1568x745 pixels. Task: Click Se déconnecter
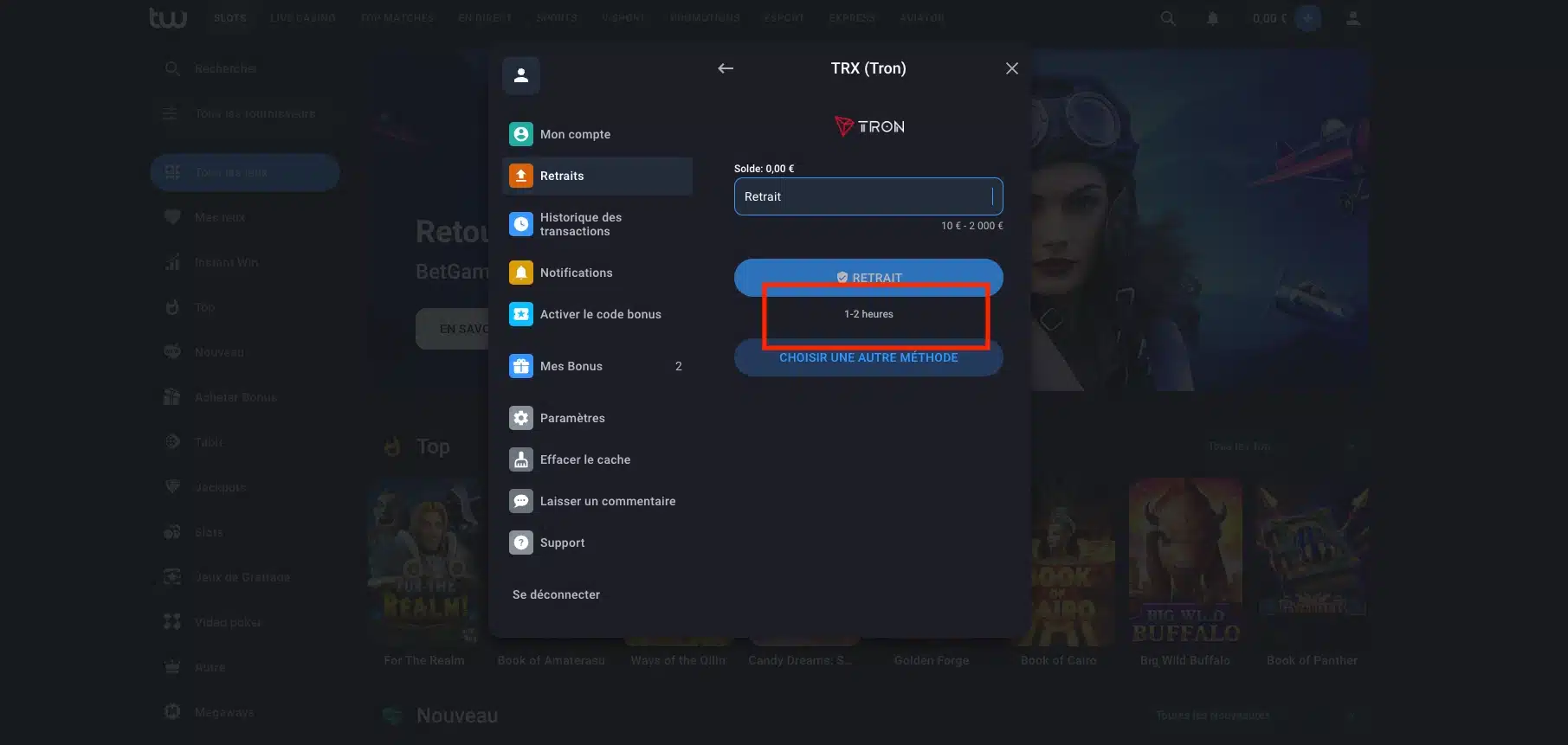click(x=556, y=594)
